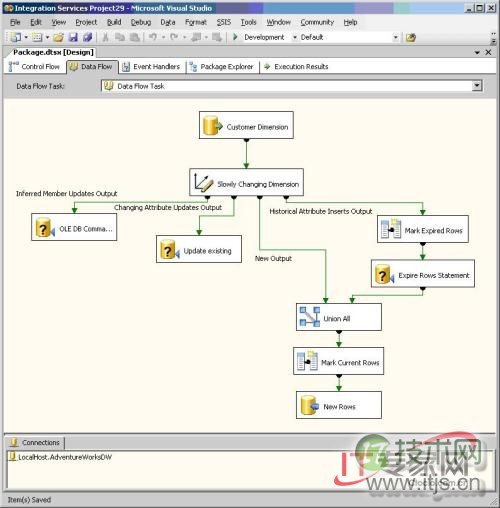Select the Expire Rows Statement component
The height and width of the screenshot is (508, 500).
[423, 274]
